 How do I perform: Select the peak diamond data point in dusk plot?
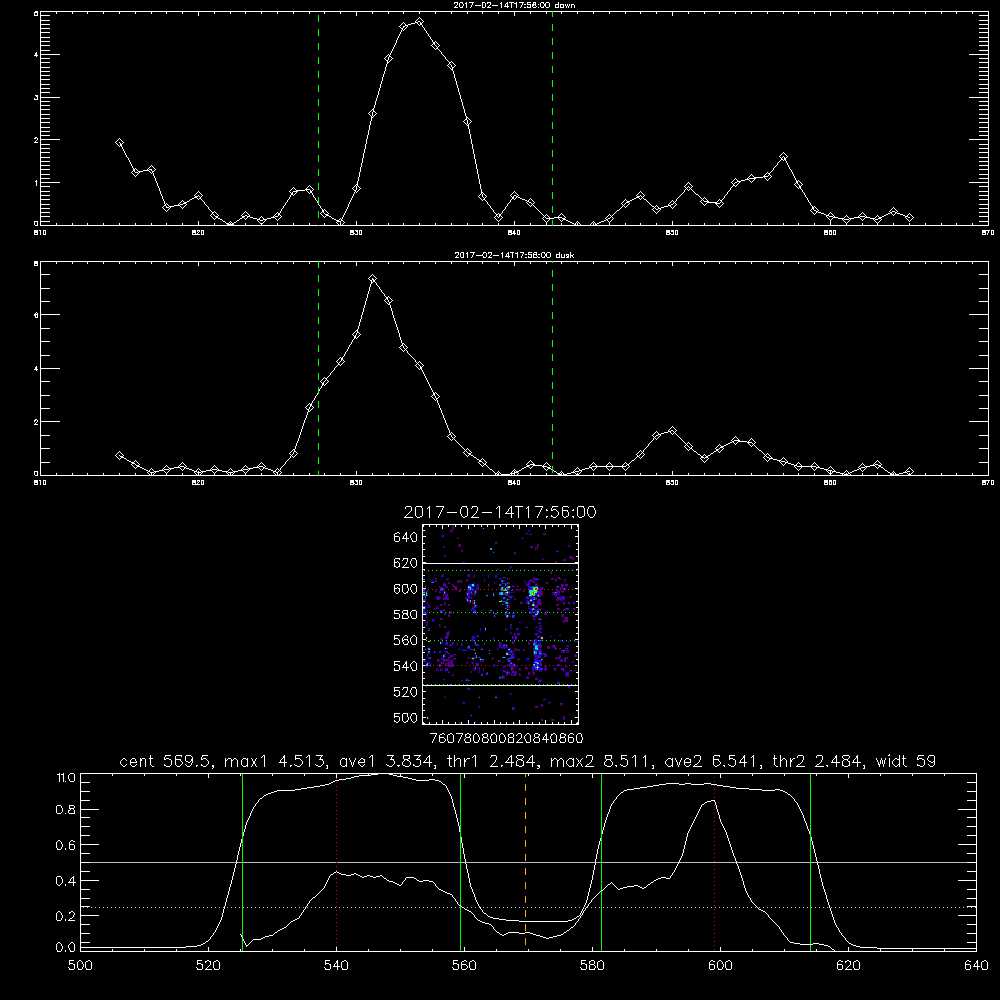click(x=372, y=279)
